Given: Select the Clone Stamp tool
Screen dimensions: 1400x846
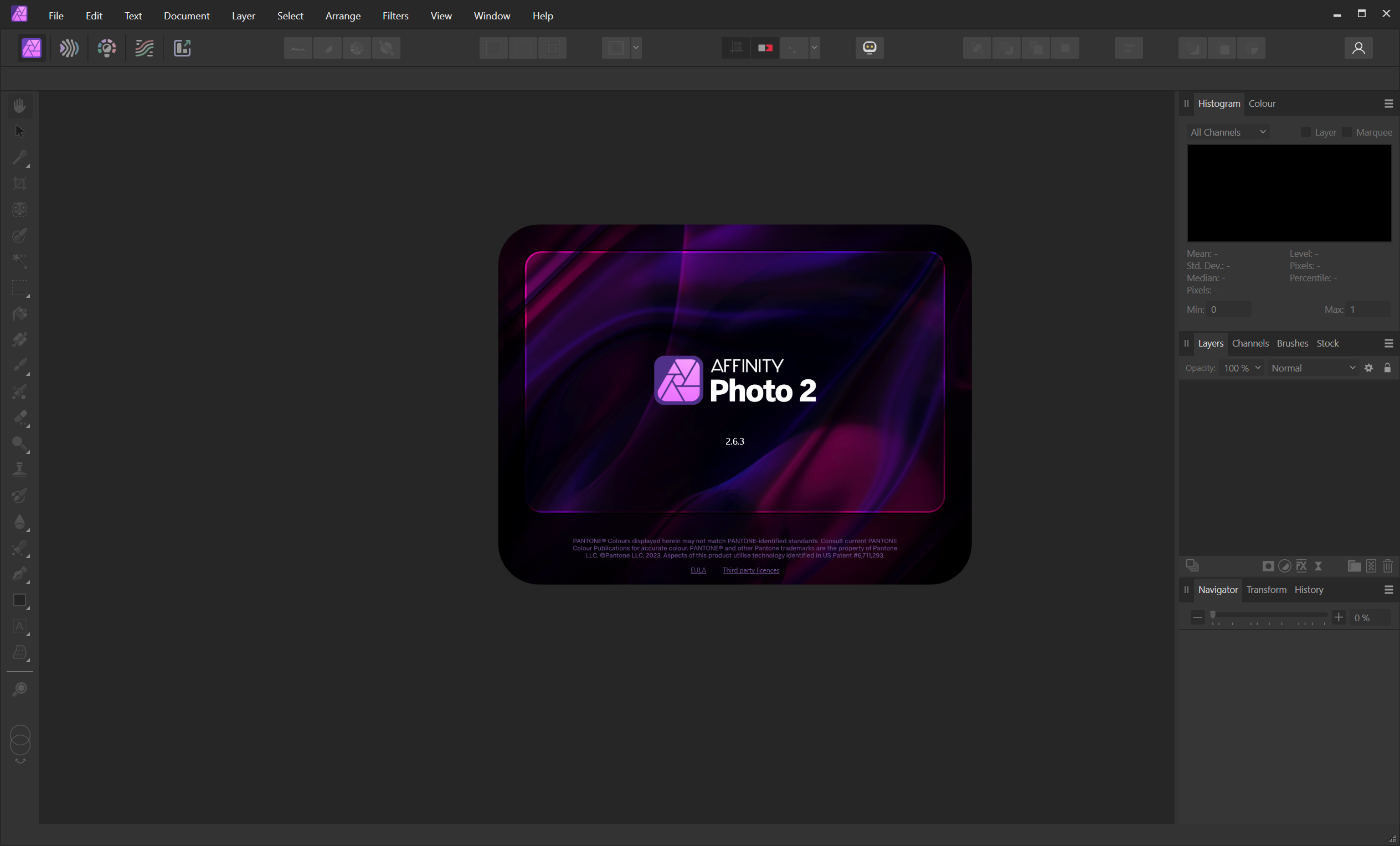Looking at the screenshot, I should click(x=19, y=470).
